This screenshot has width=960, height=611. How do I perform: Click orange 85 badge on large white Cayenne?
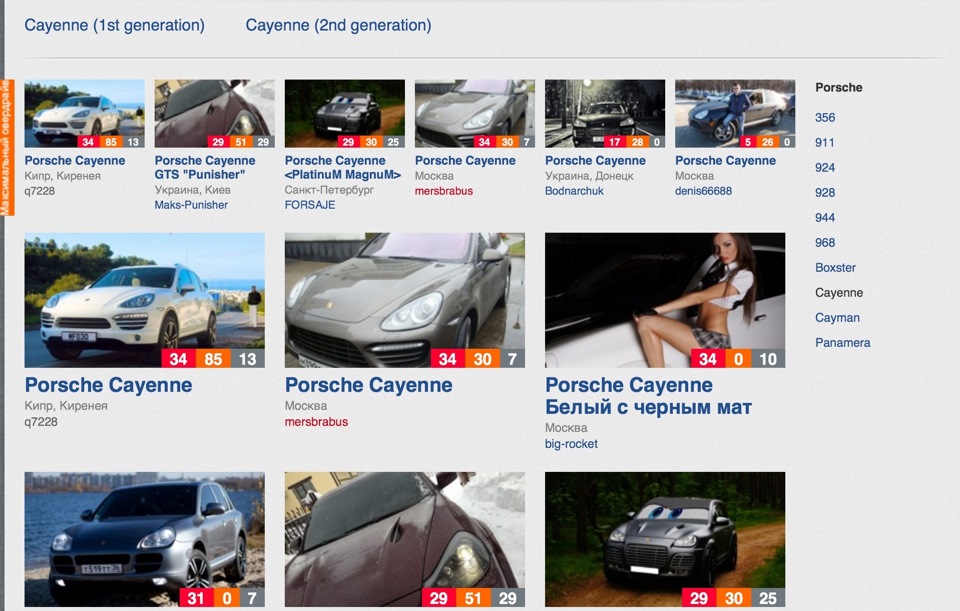coord(213,359)
